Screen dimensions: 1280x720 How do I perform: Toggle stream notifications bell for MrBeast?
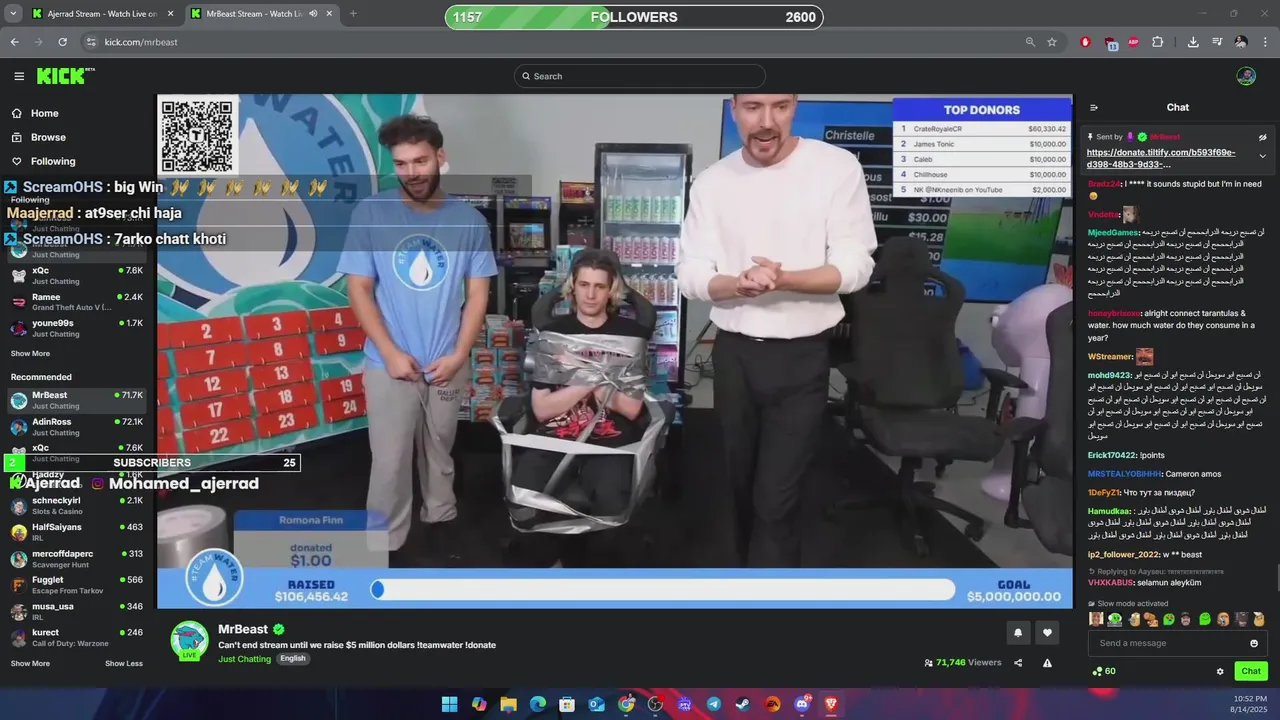pyautogui.click(x=1018, y=632)
